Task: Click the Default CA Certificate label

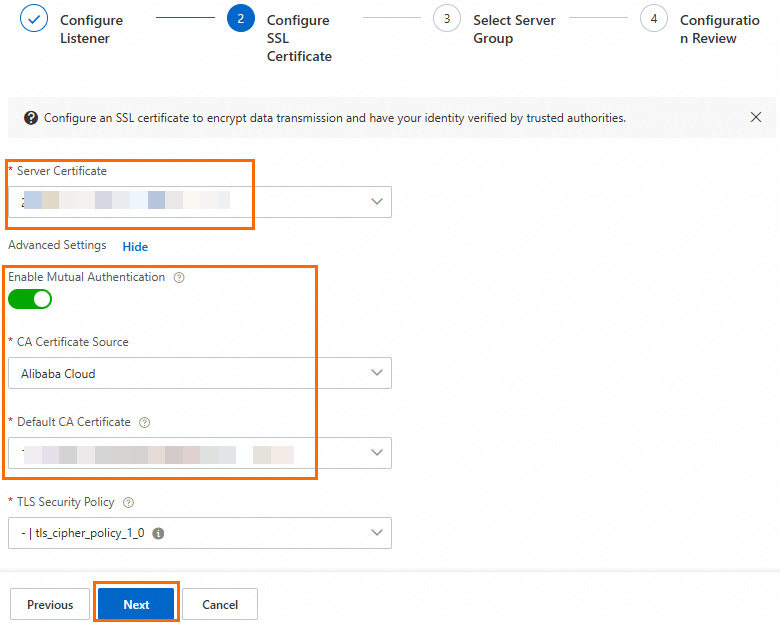Action: pyautogui.click(x=74, y=422)
